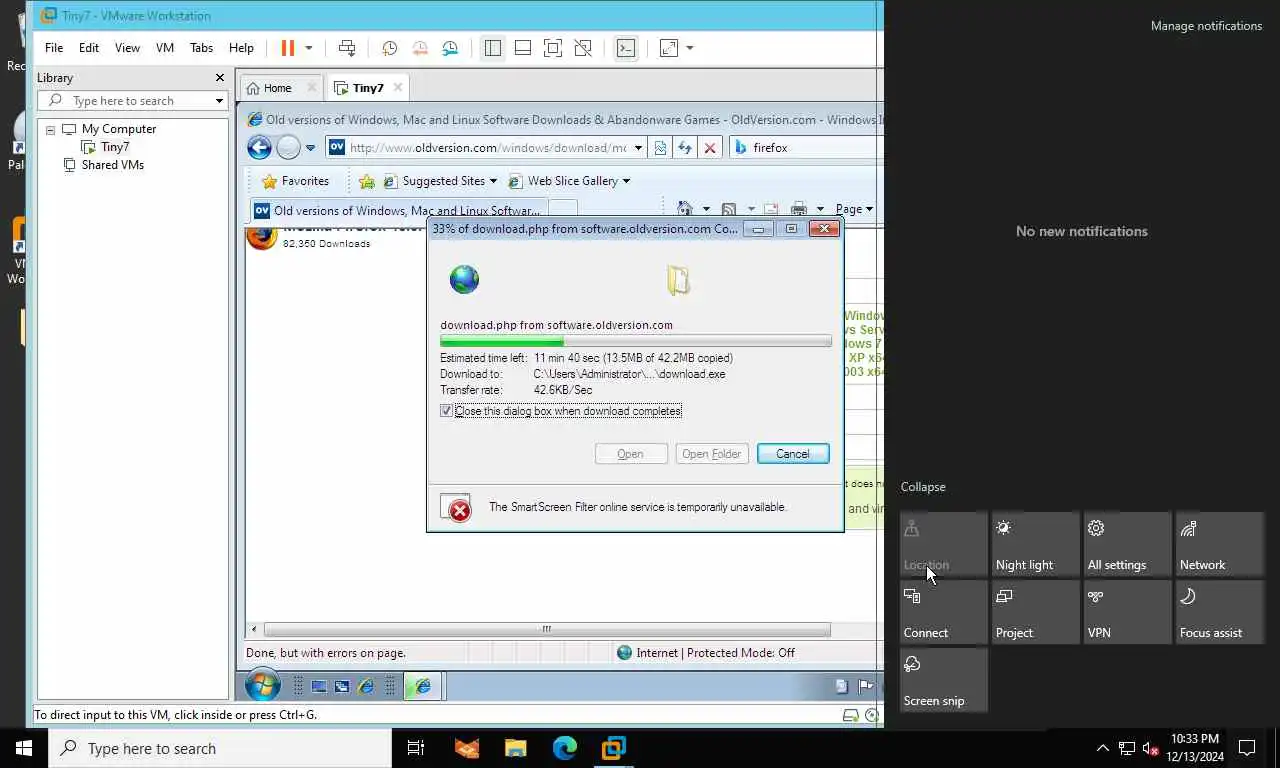Screen dimensions: 1280x768
Task: Click the IE horizontal scrollbar
Action: [546, 629]
